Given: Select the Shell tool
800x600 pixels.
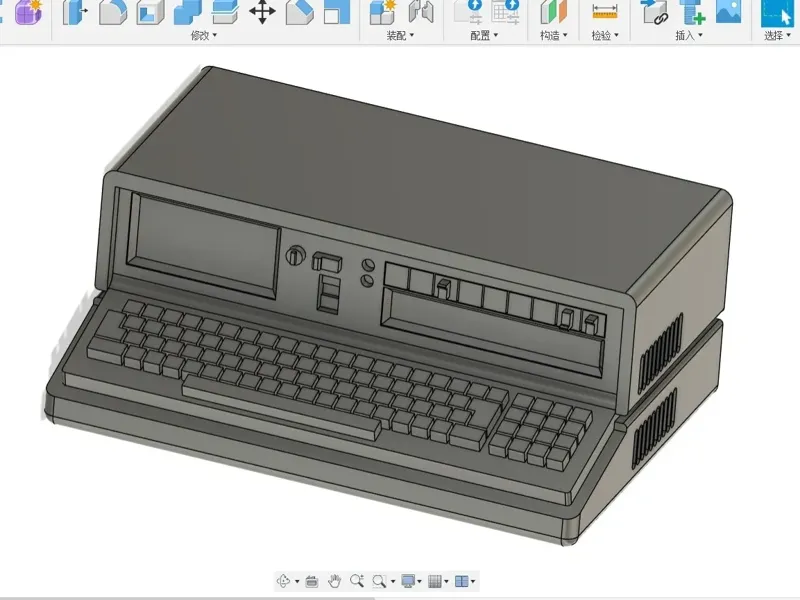Looking at the screenshot, I should [151, 12].
